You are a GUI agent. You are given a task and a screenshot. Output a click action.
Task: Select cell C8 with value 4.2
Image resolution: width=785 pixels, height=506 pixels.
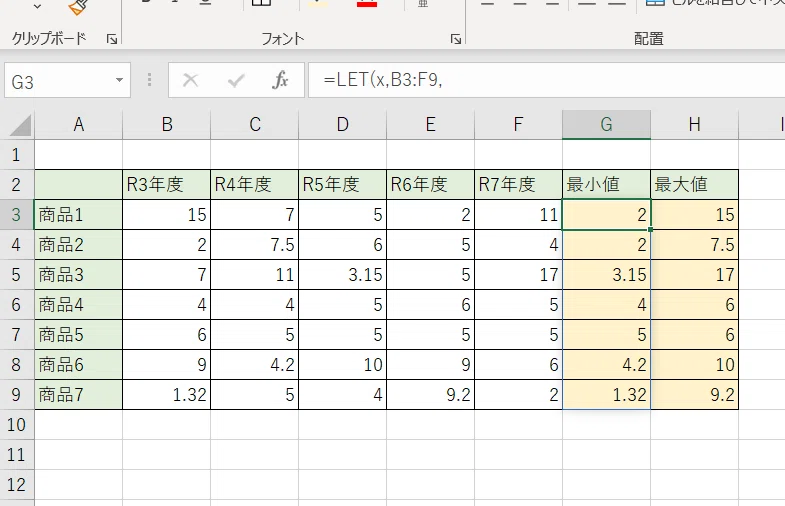[255, 365]
